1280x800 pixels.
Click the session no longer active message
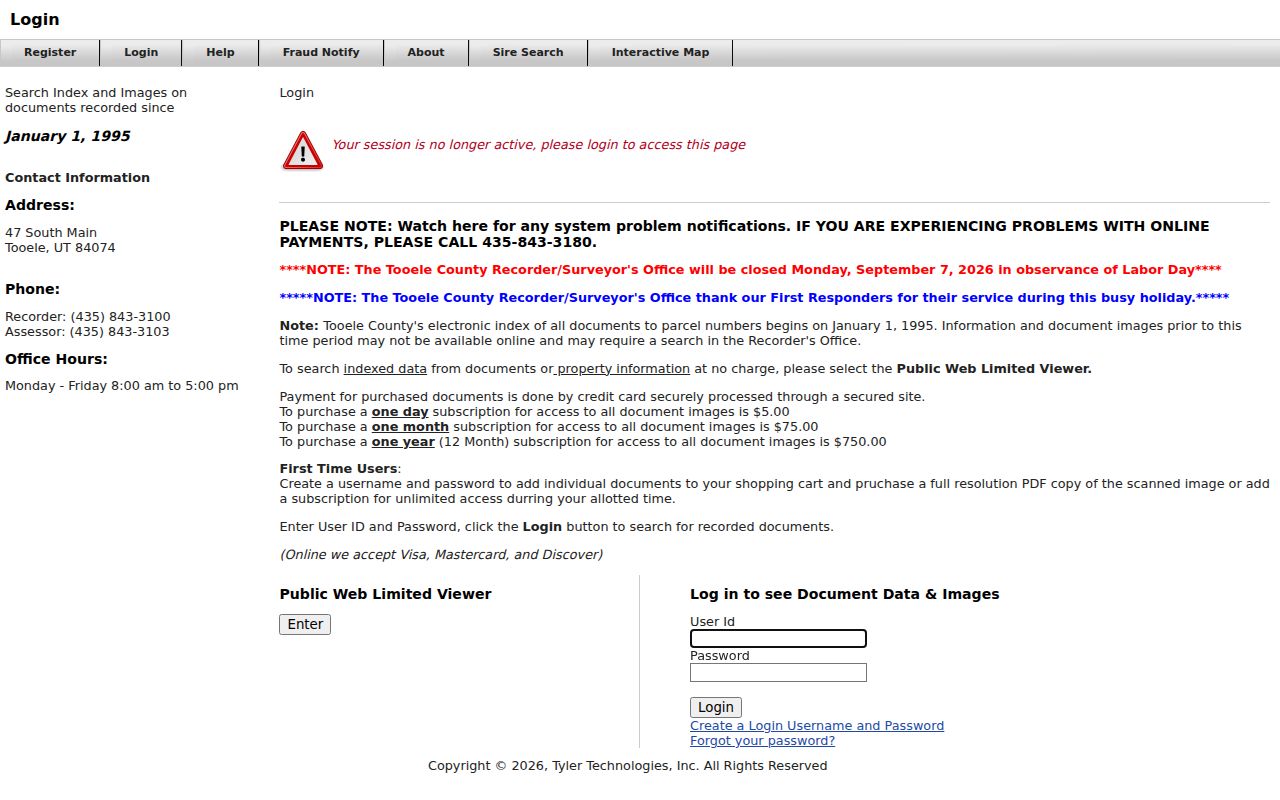pos(539,145)
